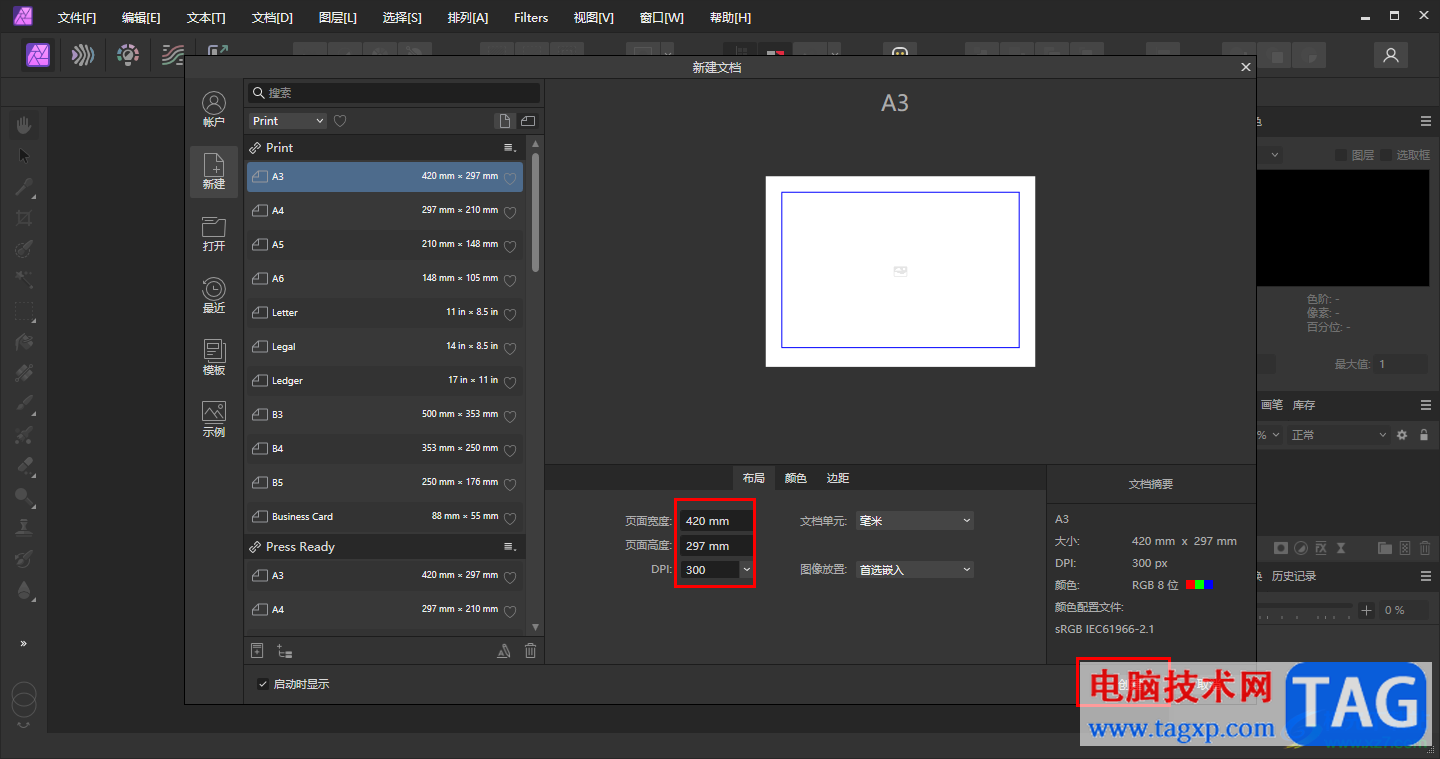
Task: Enable the 图层 checkbox in the right panel
Action: (x=1341, y=155)
